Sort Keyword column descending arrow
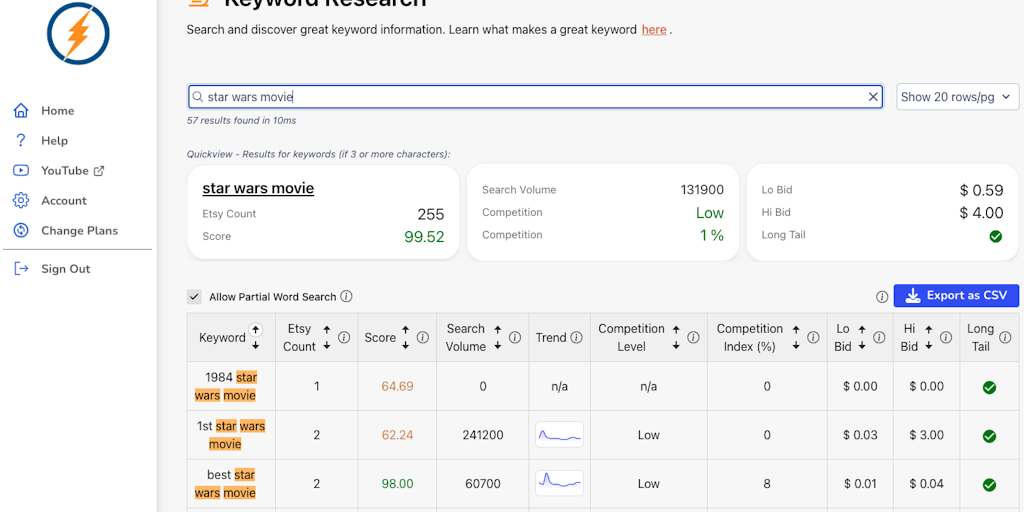1024x512 pixels. click(x=256, y=345)
